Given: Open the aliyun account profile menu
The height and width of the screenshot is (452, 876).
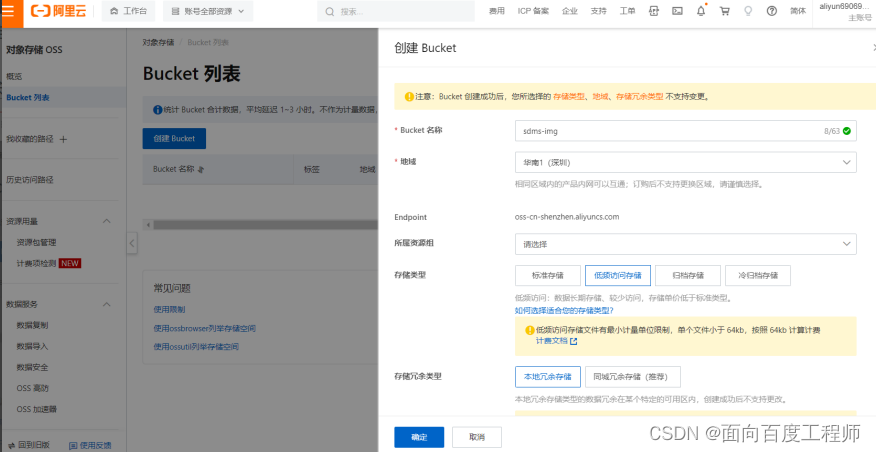Looking at the screenshot, I should click(x=845, y=12).
